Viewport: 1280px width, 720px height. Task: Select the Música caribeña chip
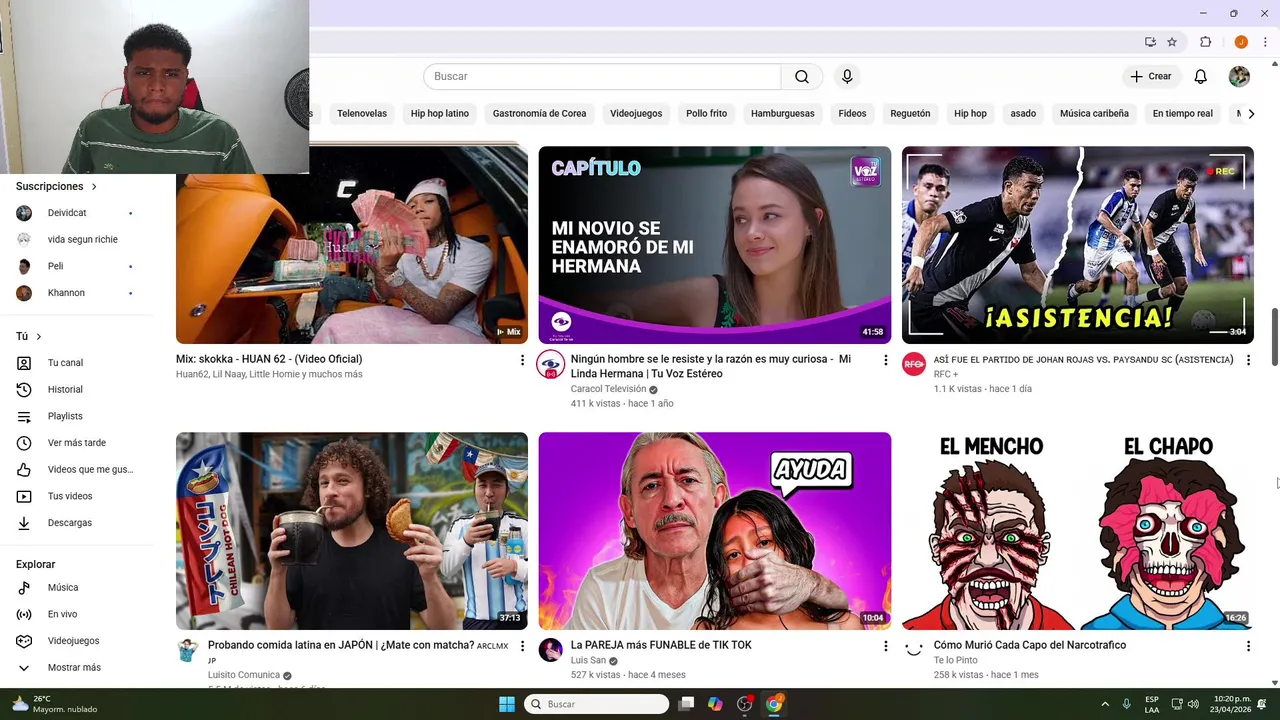tap(1094, 114)
